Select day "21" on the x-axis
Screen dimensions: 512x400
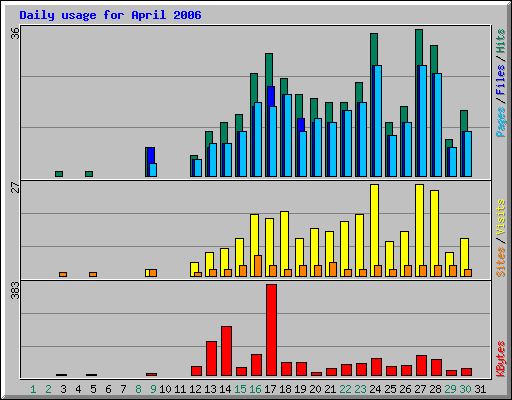coord(330,389)
